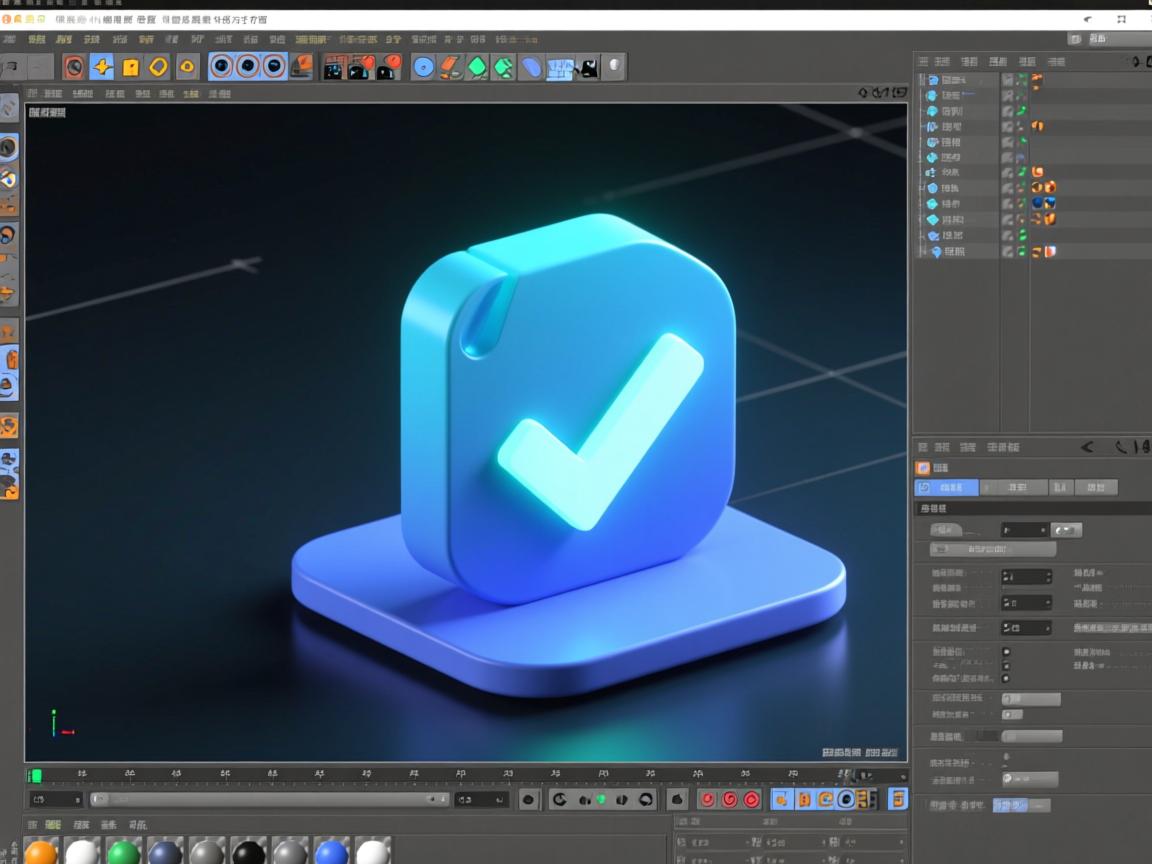Click the camera object icon in toolbar
The width and height of the screenshot is (1152, 864).
tap(589, 67)
